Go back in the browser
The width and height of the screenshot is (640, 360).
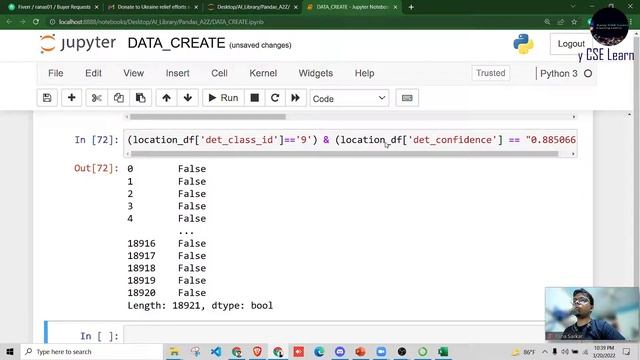pos(9,22)
